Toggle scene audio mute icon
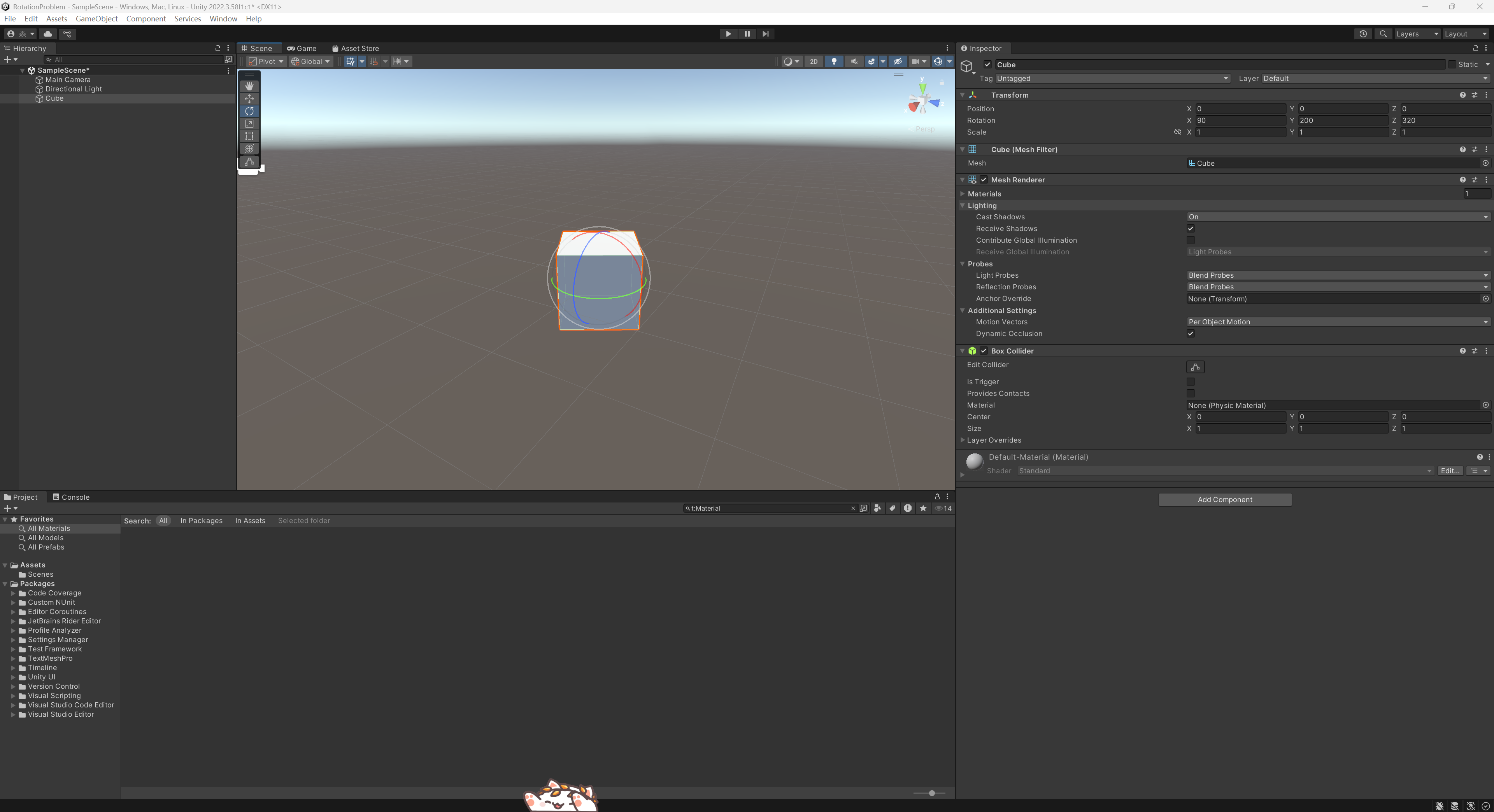Screen dimensions: 1494x812 [854, 61]
